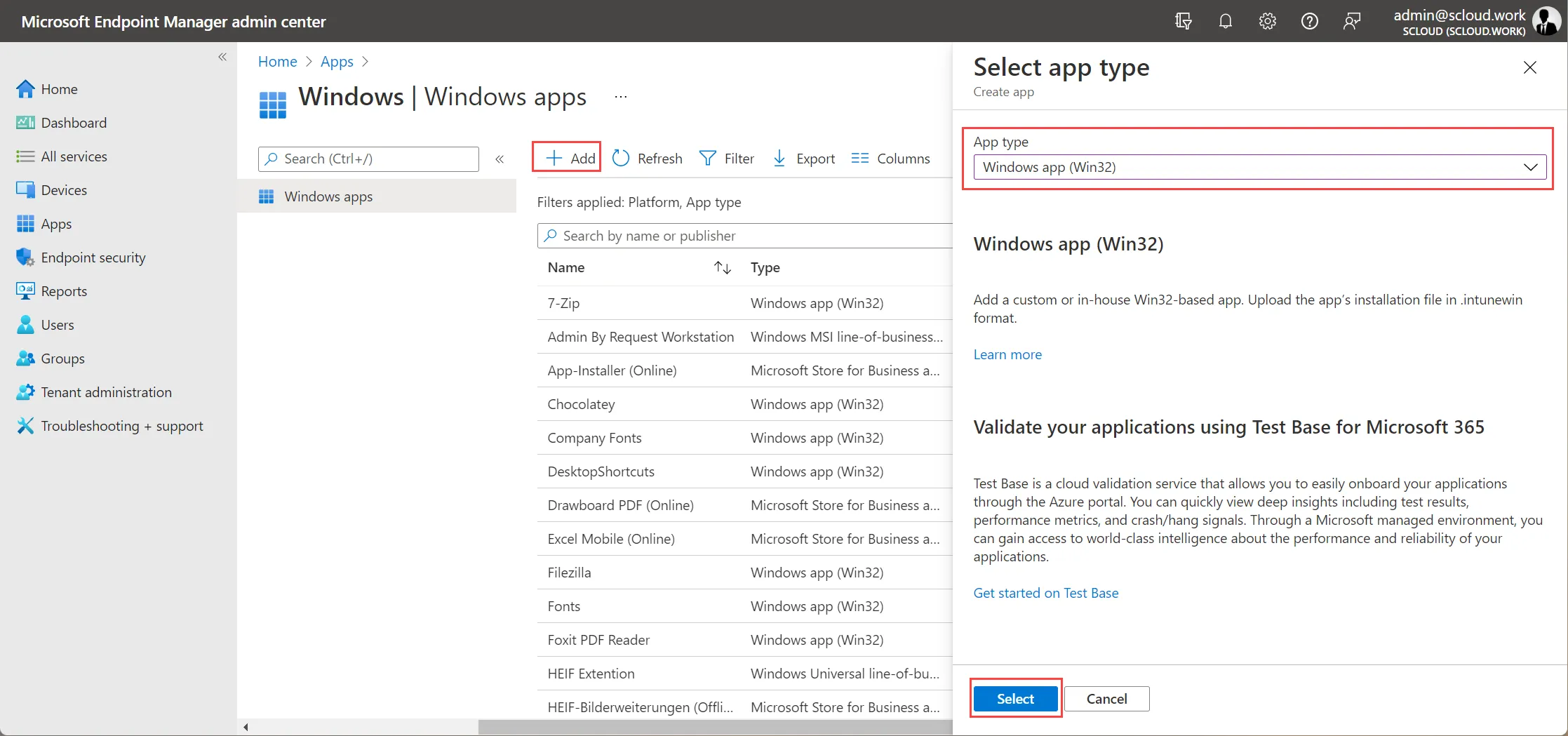Open the directory and subscription filter icon
The image size is (1568, 736).
[1184, 21]
